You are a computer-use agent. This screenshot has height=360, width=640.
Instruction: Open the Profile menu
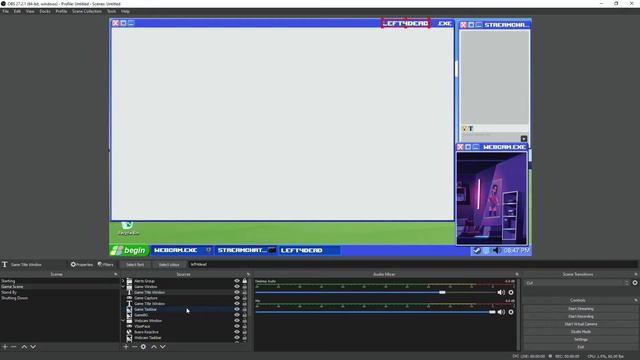point(61,11)
